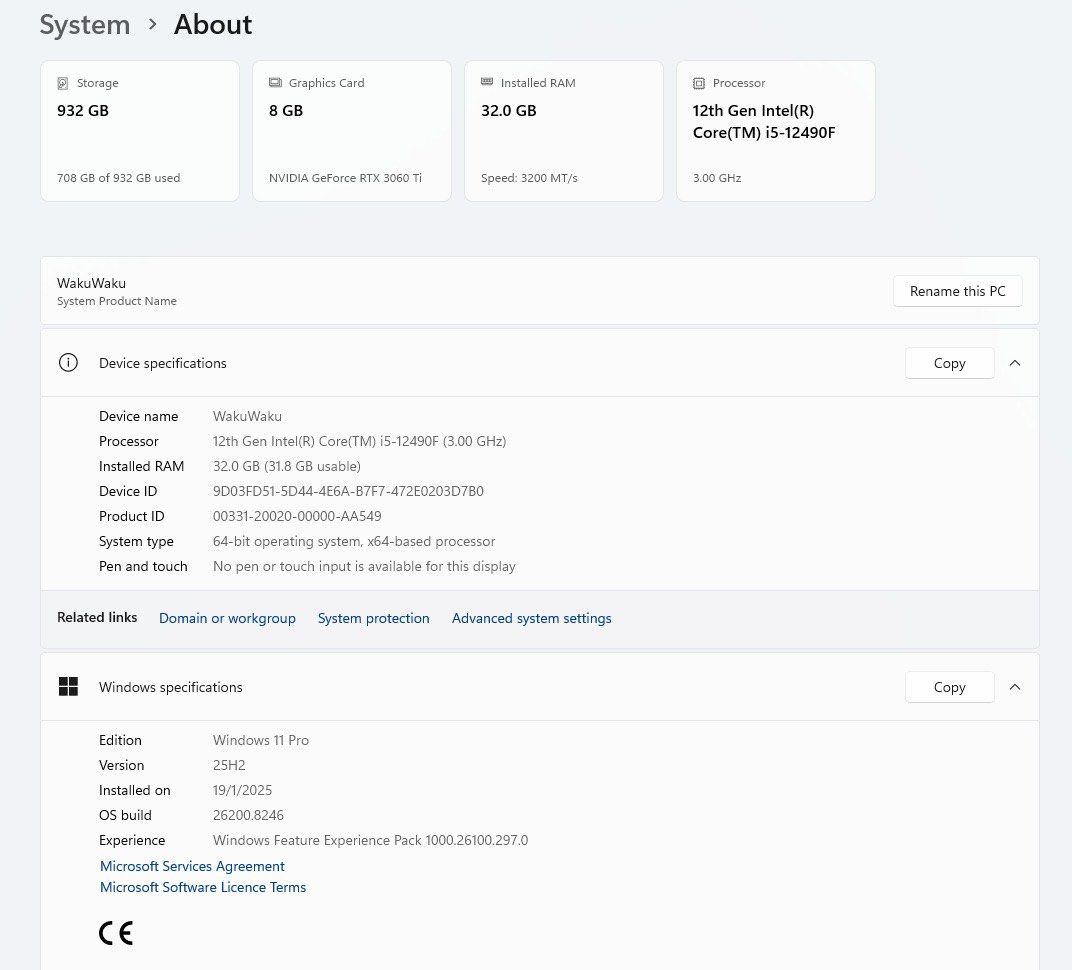Image resolution: width=1072 pixels, height=970 pixels.
Task: Open Microsoft Software Licence Terms link
Action: (x=203, y=887)
